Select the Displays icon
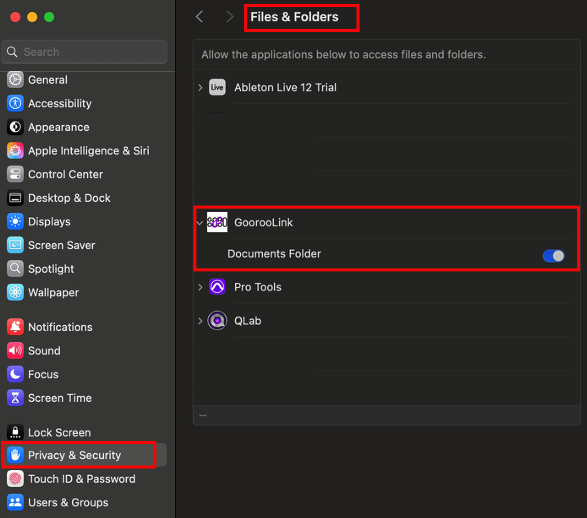 15,222
